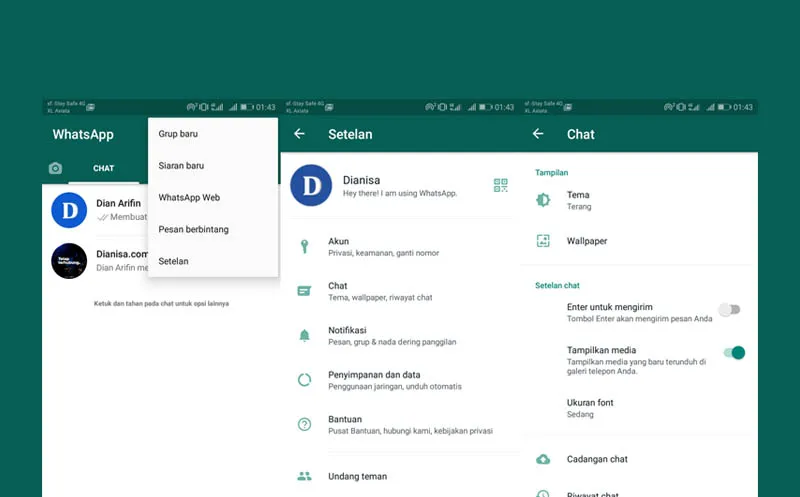The height and width of the screenshot is (497, 800).
Task: Tap the key icon for Akun
Action: [305, 246]
